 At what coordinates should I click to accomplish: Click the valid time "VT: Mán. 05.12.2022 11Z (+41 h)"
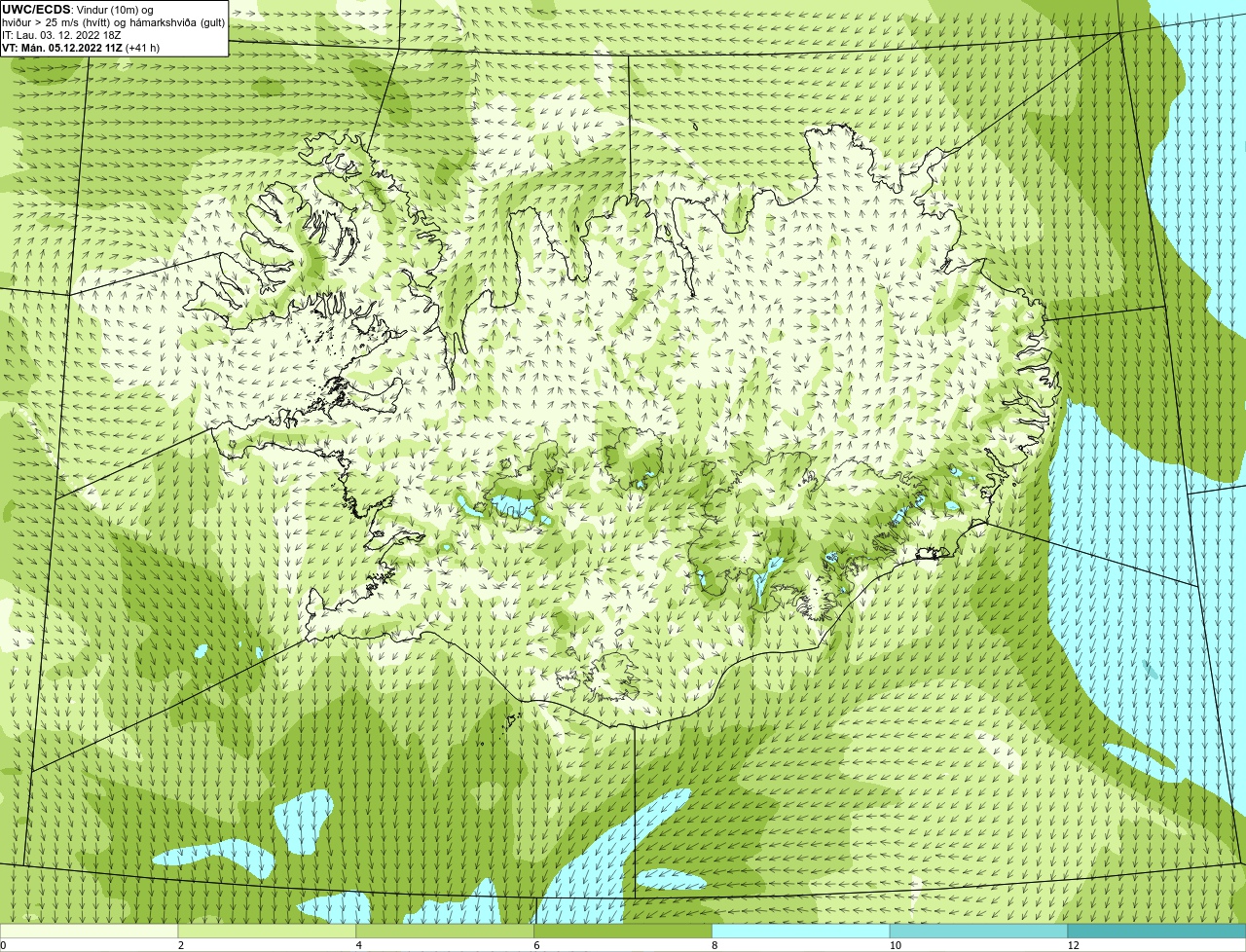[x=81, y=48]
